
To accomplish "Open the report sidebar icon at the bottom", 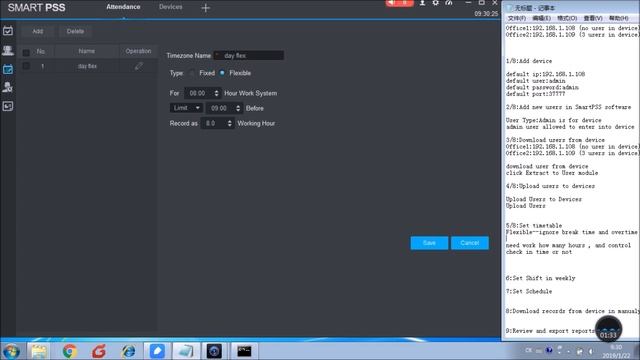I will click(x=8, y=106).
